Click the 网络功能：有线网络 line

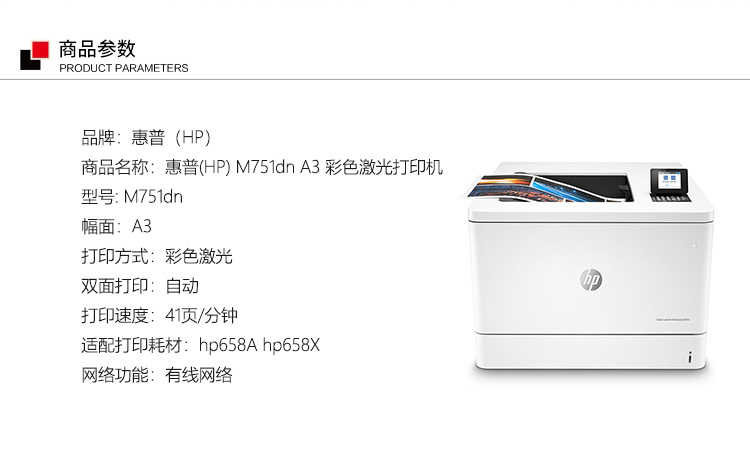pos(157,375)
